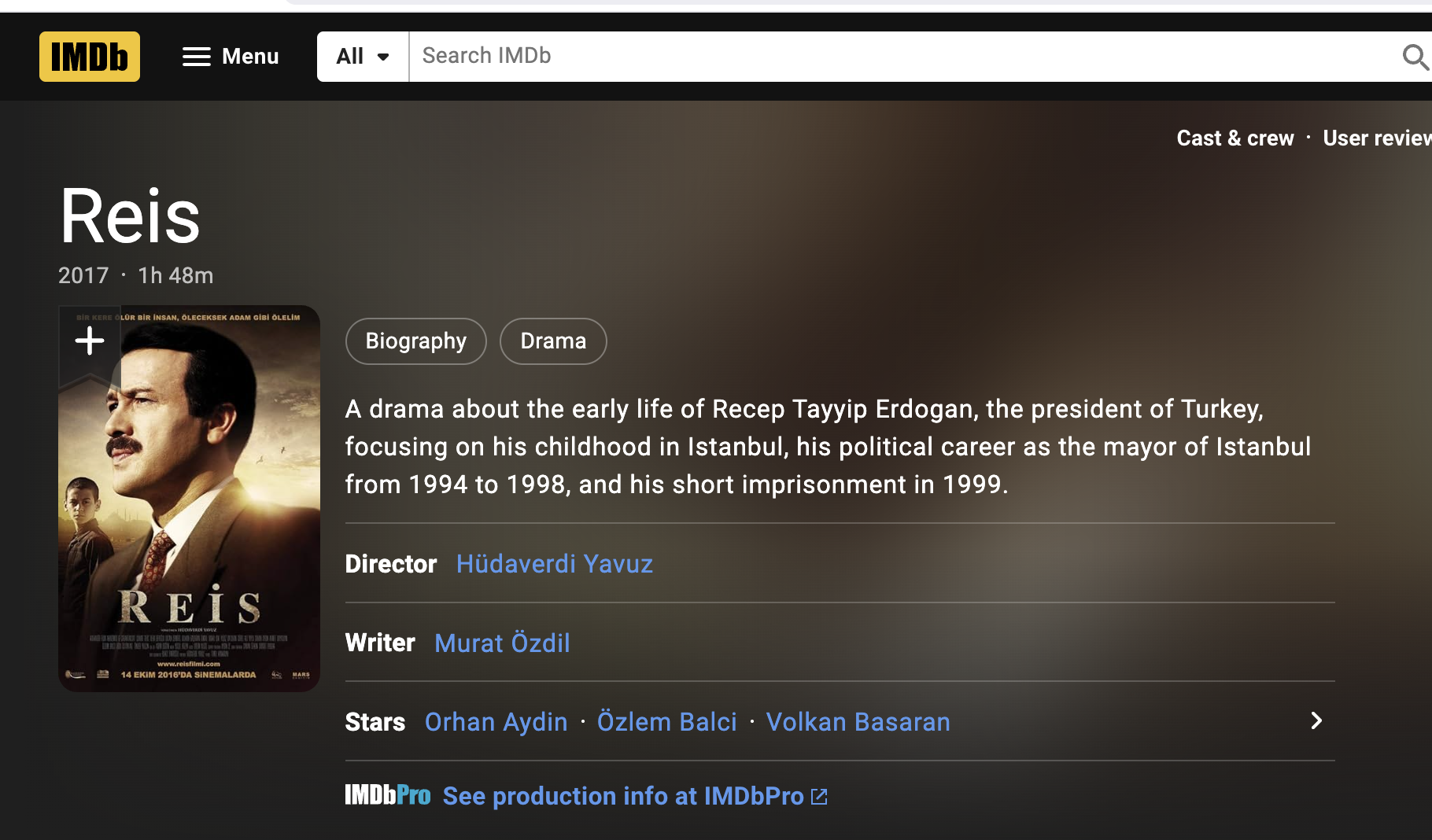Click the external link icon after IMDbPro
1432x840 pixels.
point(819,797)
